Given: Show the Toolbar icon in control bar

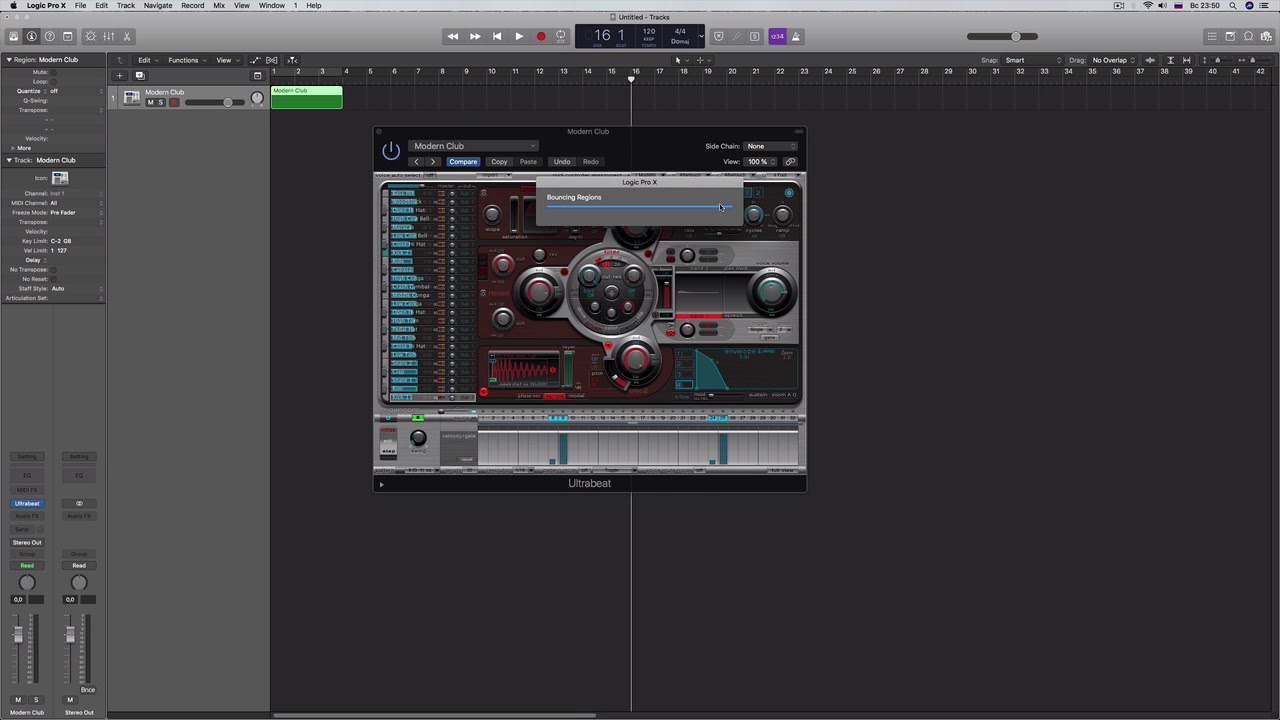Looking at the screenshot, I should point(68,37).
